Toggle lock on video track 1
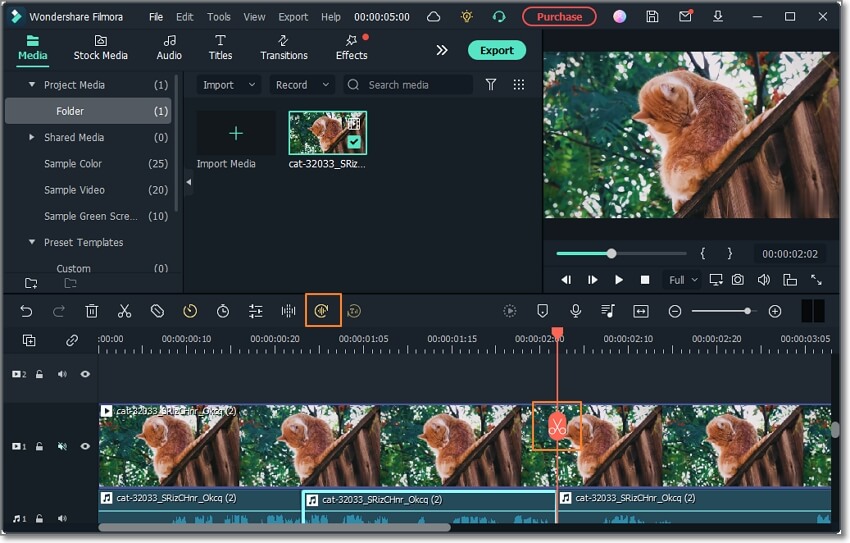This screenshot has height=543, width=850. [40, 446]
